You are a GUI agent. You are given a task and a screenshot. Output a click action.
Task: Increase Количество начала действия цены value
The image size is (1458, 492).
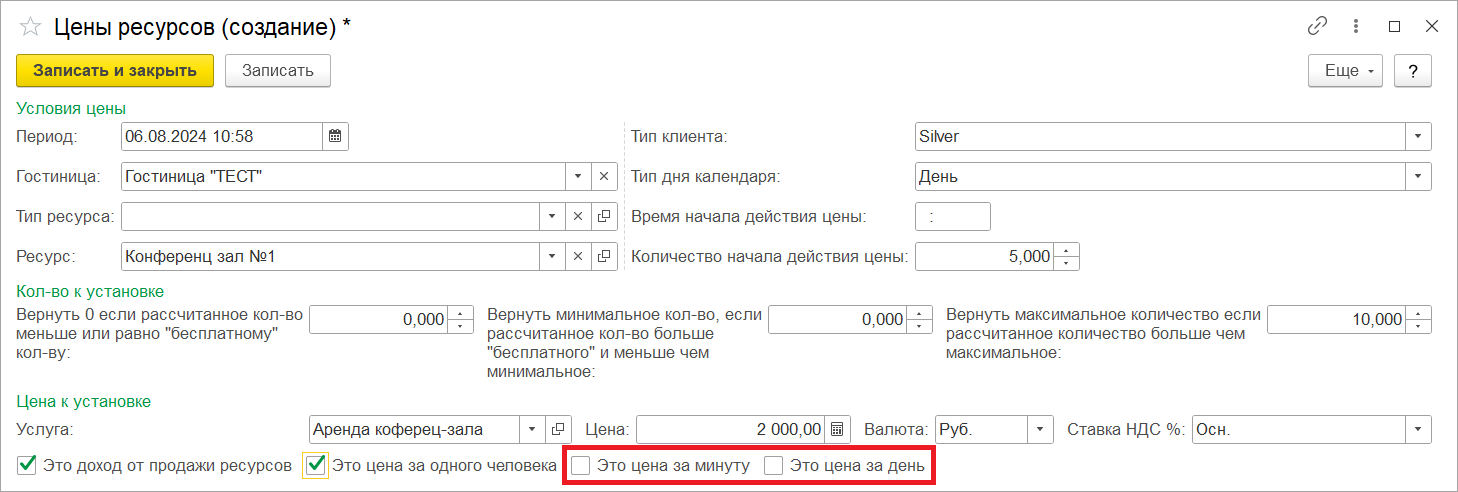(1068, 250)
